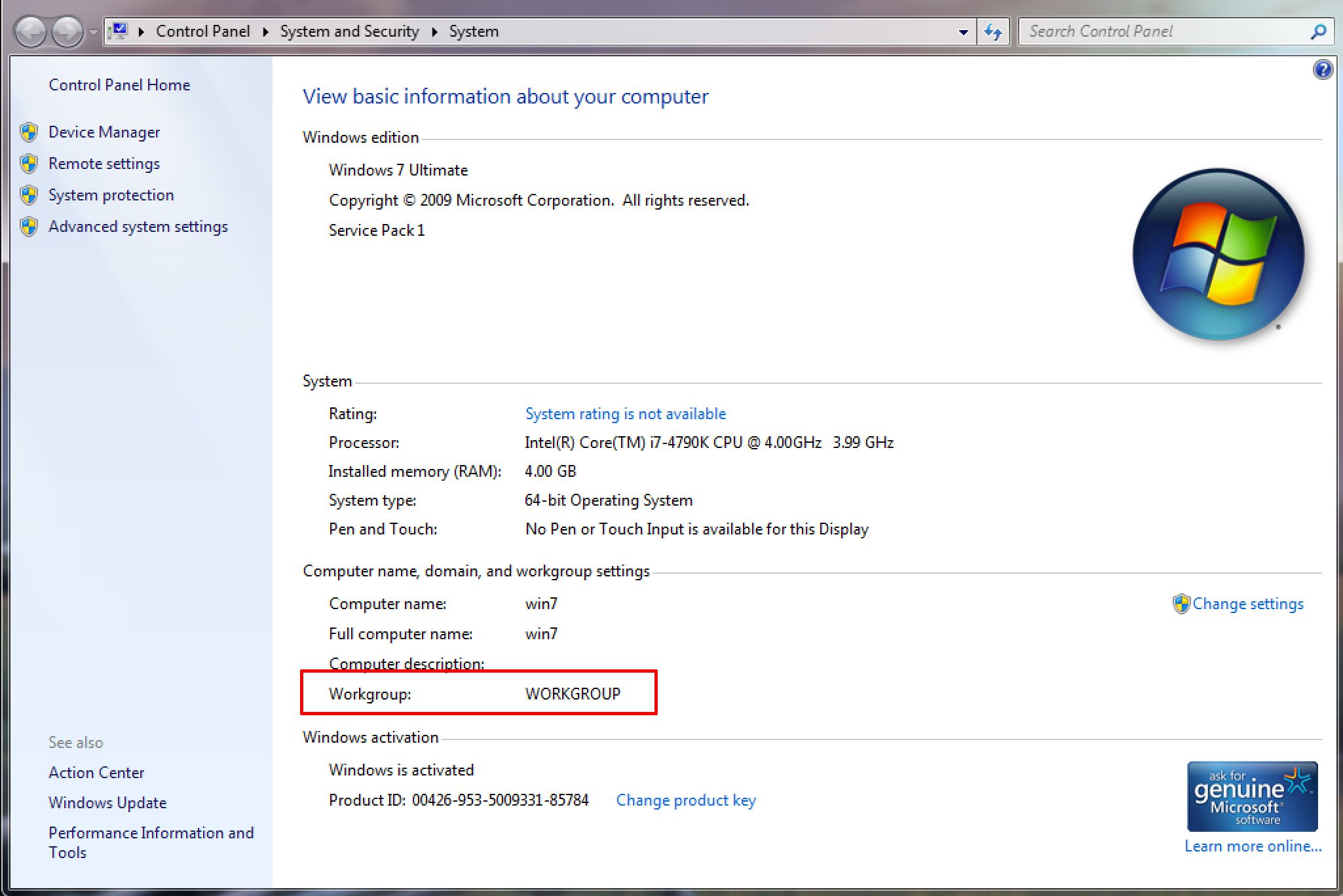The image size is (1343, 896).
Task: Click the Back navigation arrow button
Action: point(30,31)
